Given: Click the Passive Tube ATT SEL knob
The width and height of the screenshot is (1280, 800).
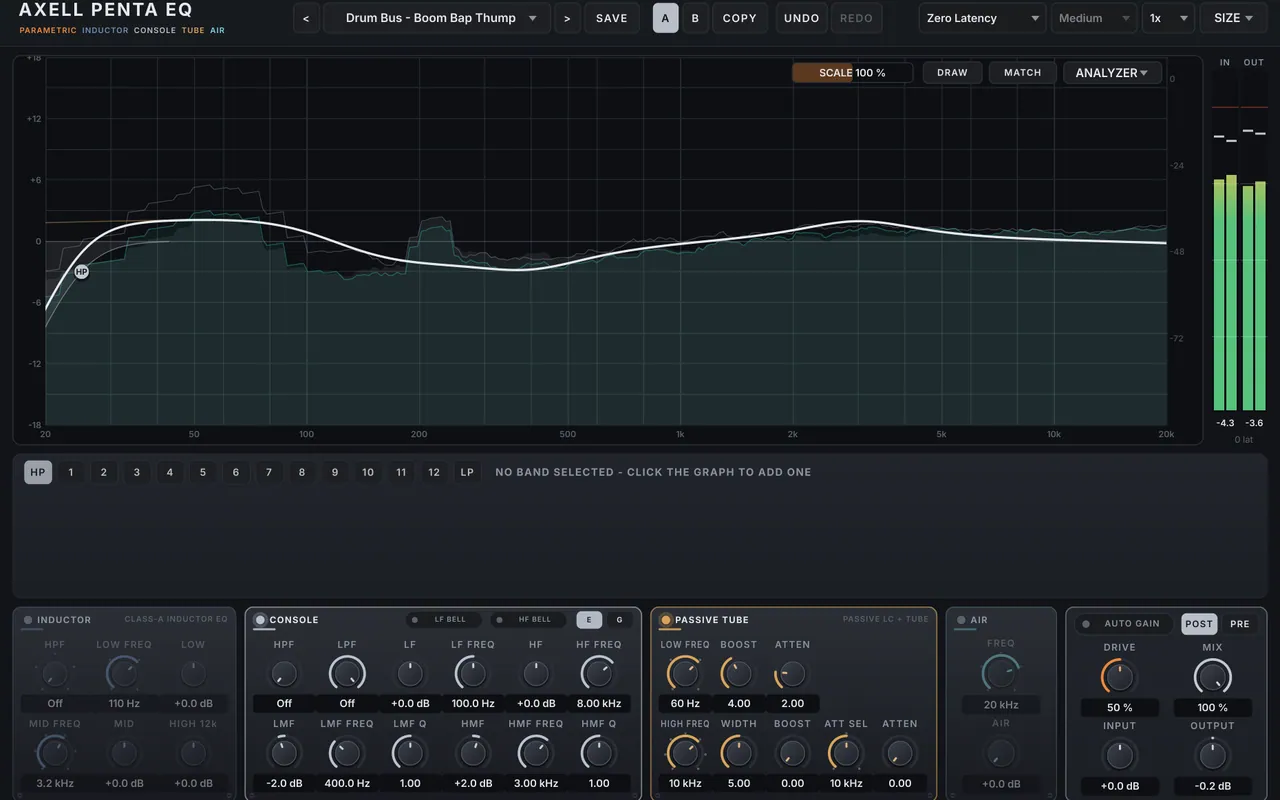Looking at the screenshot, I should click(845, 752).
